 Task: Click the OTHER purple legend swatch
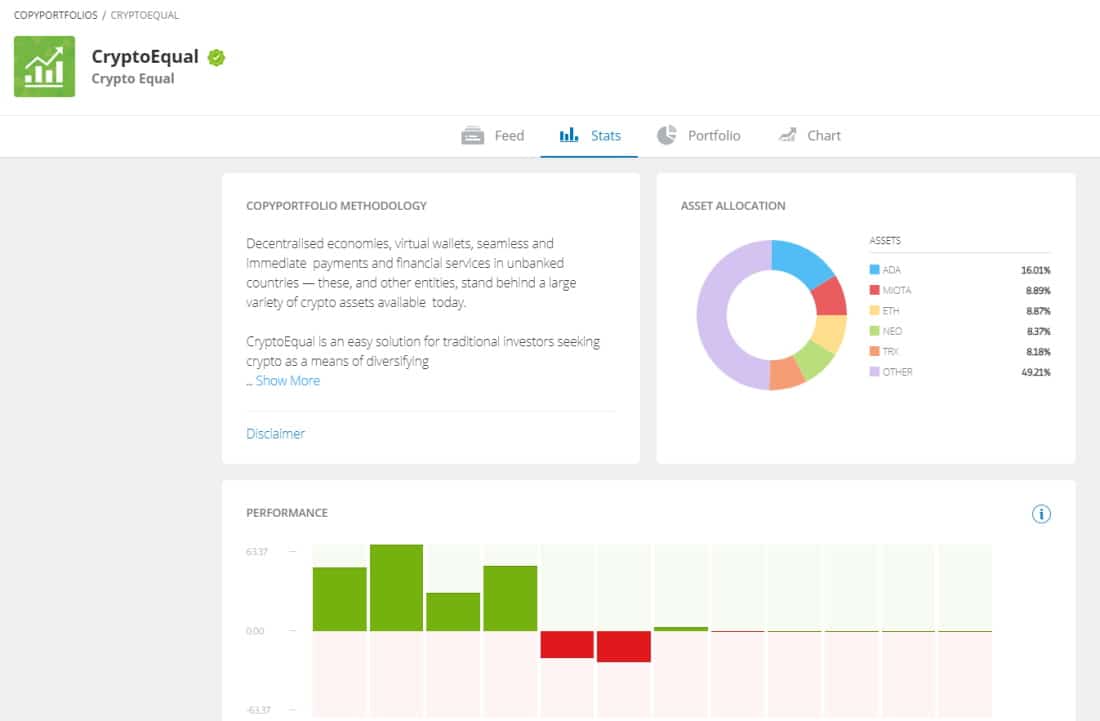(x=874, y=371)
